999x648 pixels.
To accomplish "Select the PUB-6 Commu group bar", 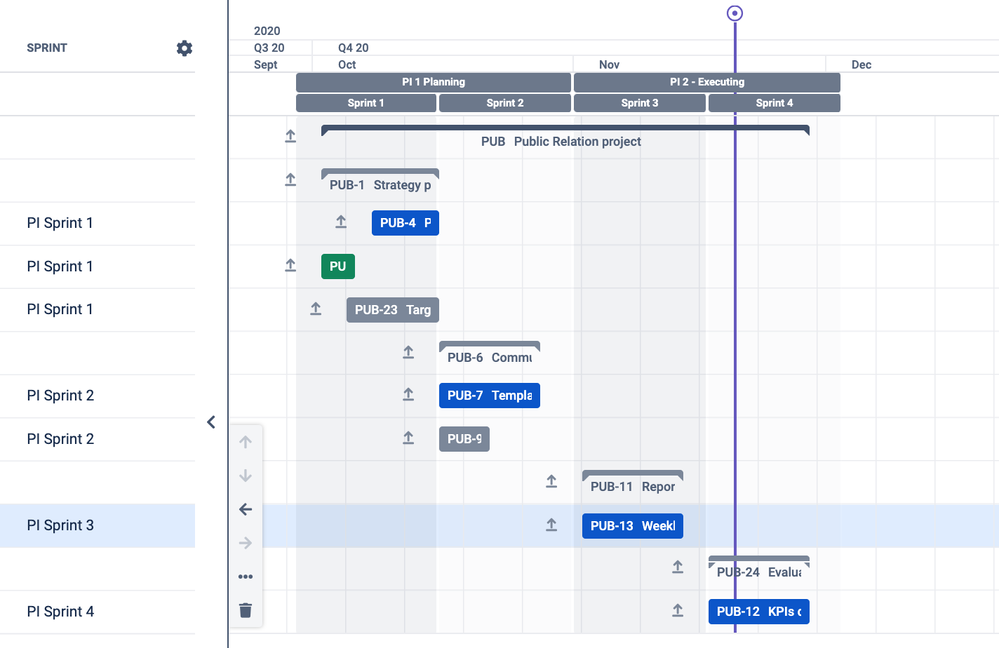I will tap(489, 354).
